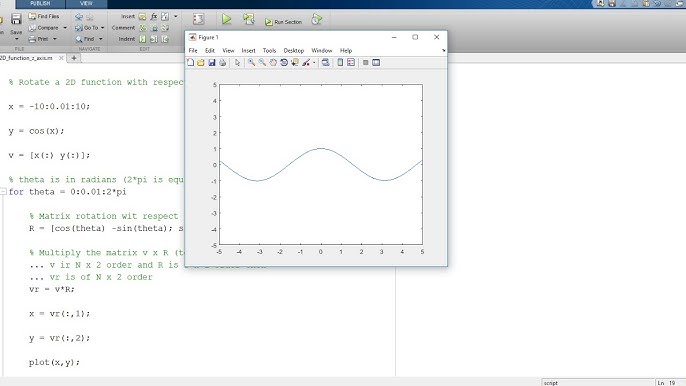Choose the Data Cursor tool in Figure

(295, 63)
